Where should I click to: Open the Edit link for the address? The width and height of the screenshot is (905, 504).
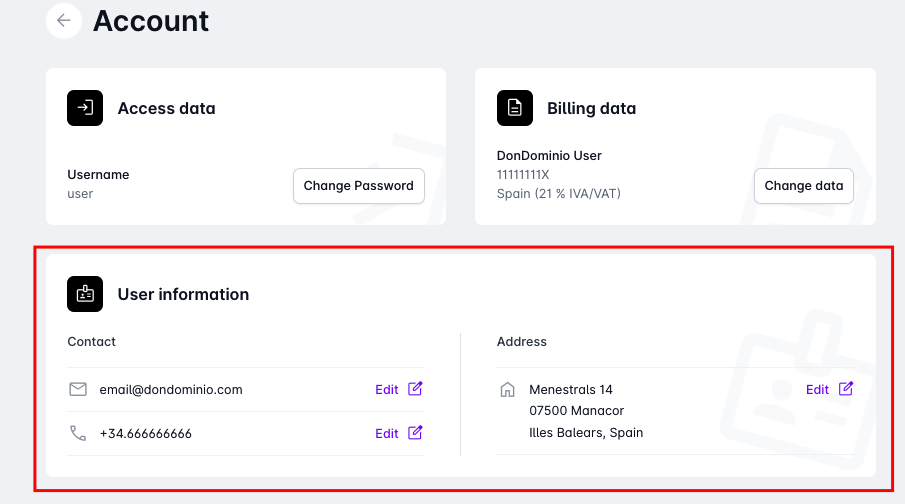pyautogui.click(x=817, y=390)
